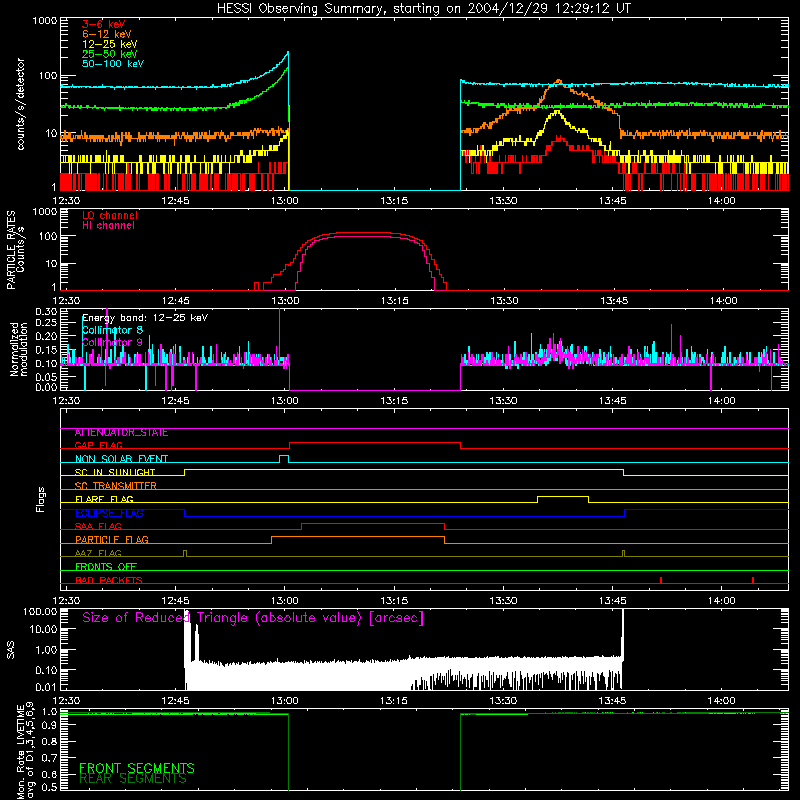The width and height of the screenshot is (800, 800).
Task: Select the 50-100 keV legend label
Action: point(113,64)
